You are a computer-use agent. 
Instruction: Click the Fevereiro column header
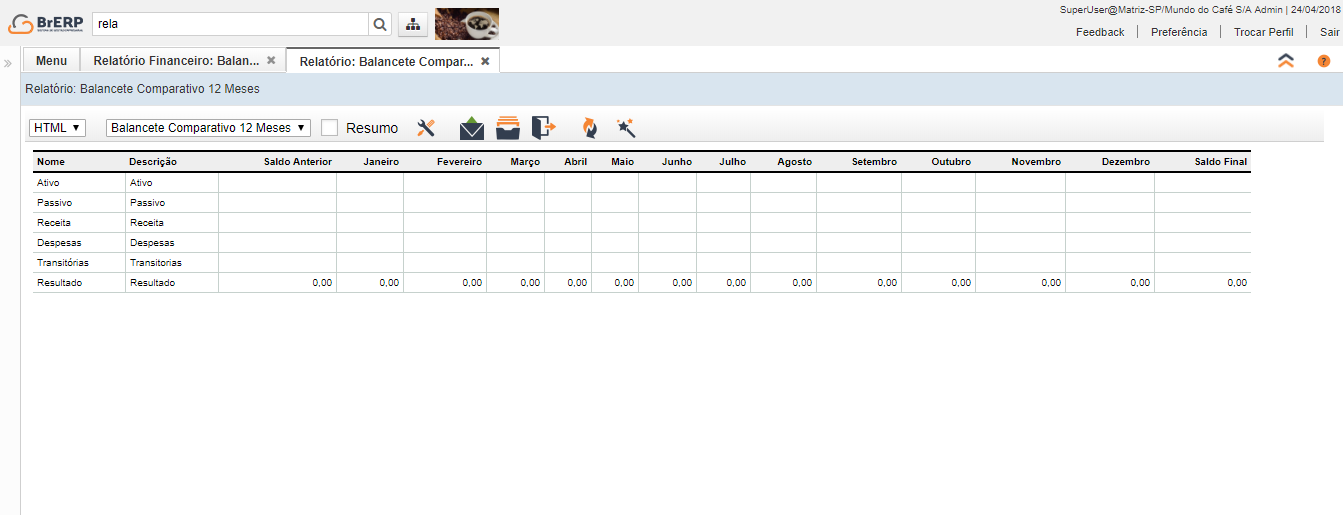click(459, 161)
